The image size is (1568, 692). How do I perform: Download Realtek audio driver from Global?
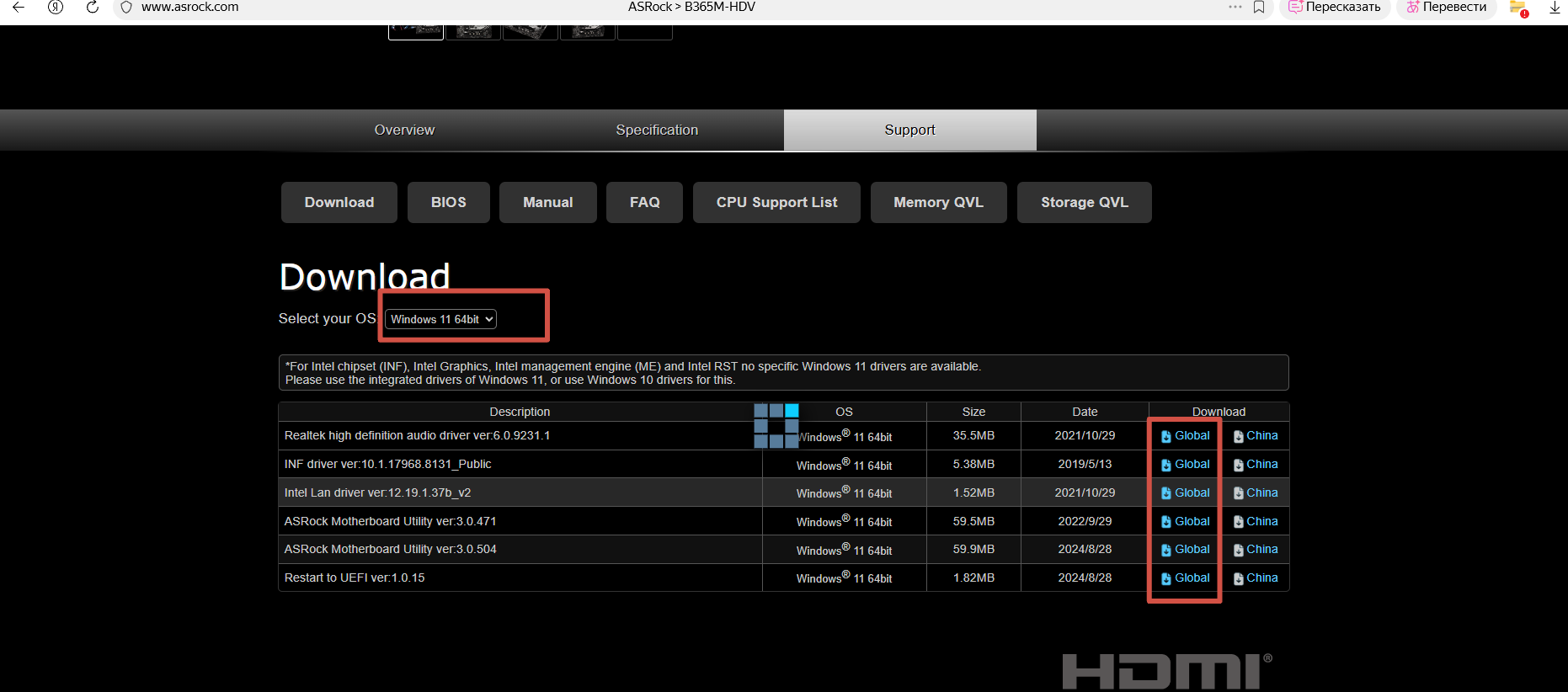pyautogui.click(x=1186, y=436)
